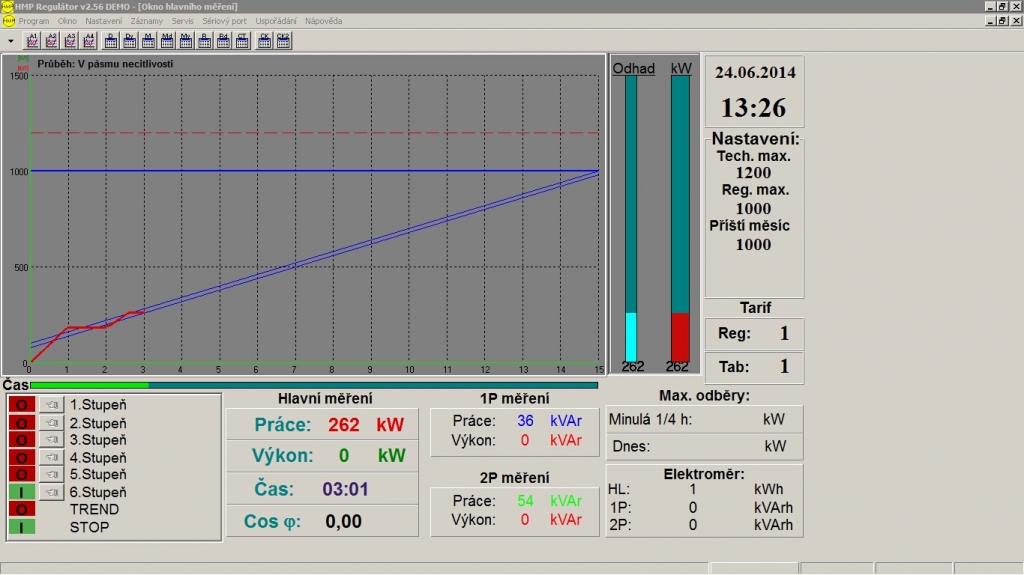
Task: Open the M table toolbar icon
Action: [148, 41]
